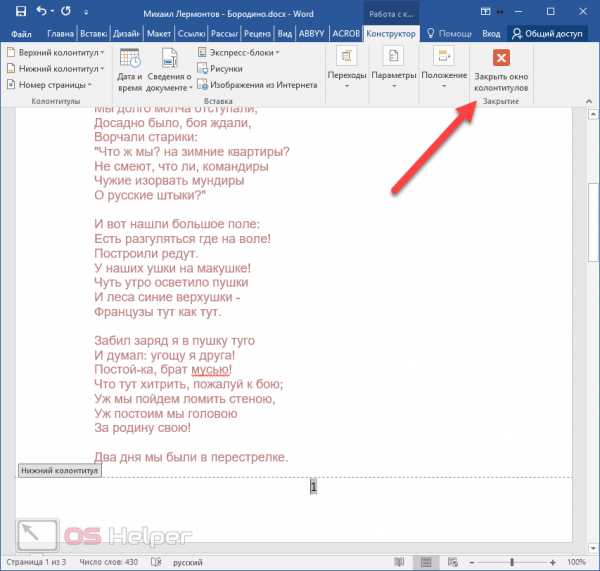Image resolution: width=600 pixels, height=571 pixels.
Task: Click the Число слов: 430 status item
Action: [x=109, y=562]
